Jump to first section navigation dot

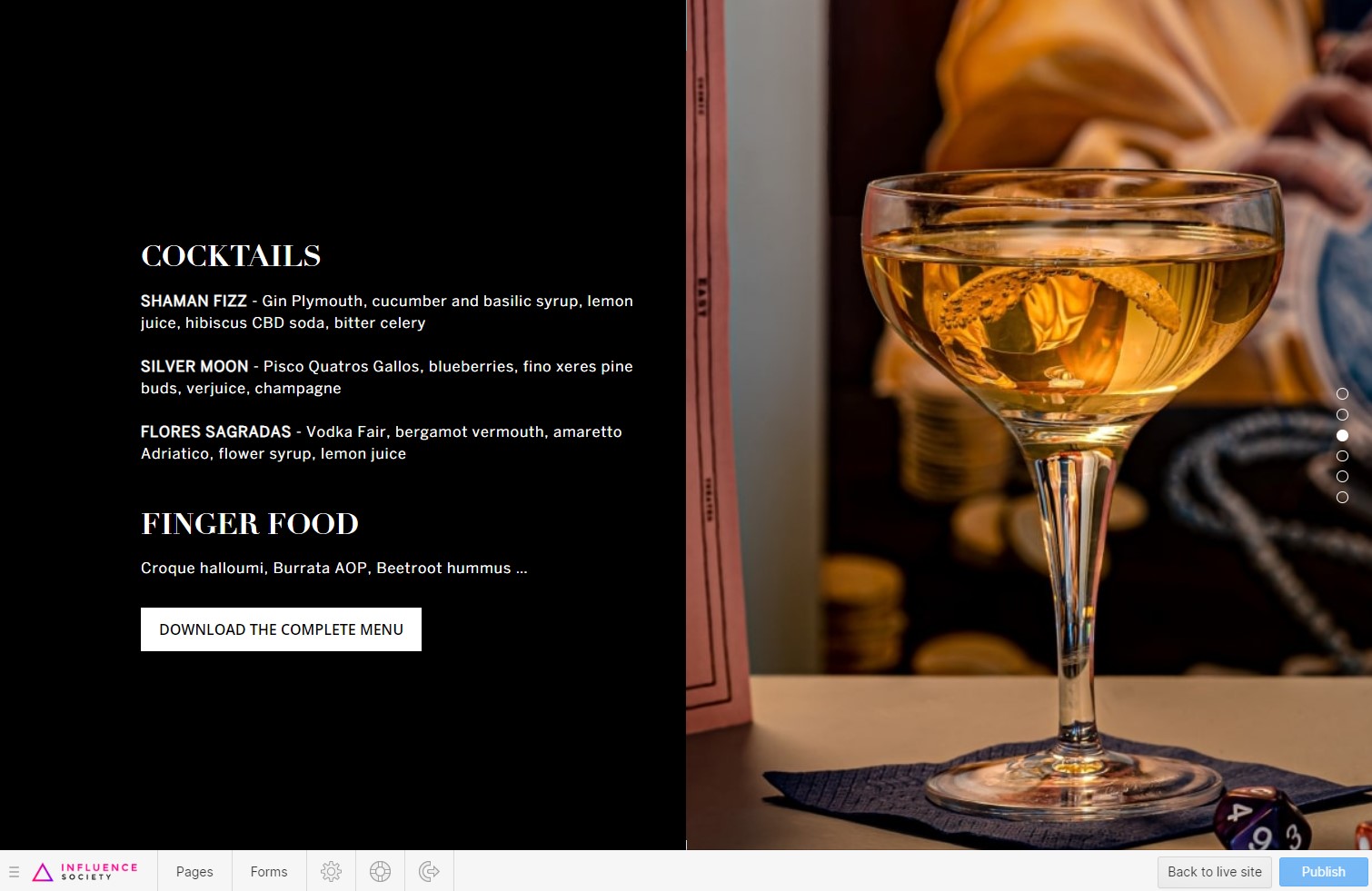coord(1342,393)
